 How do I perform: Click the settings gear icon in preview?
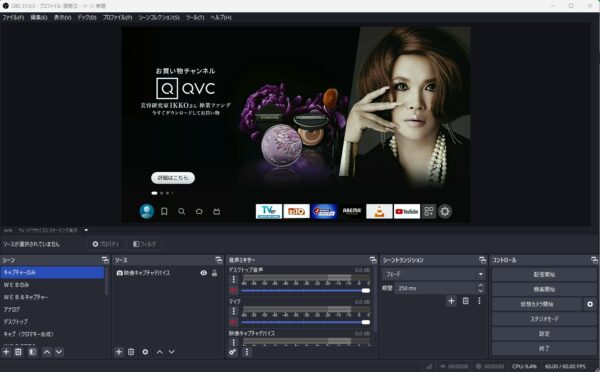click(x=445, y=211)
